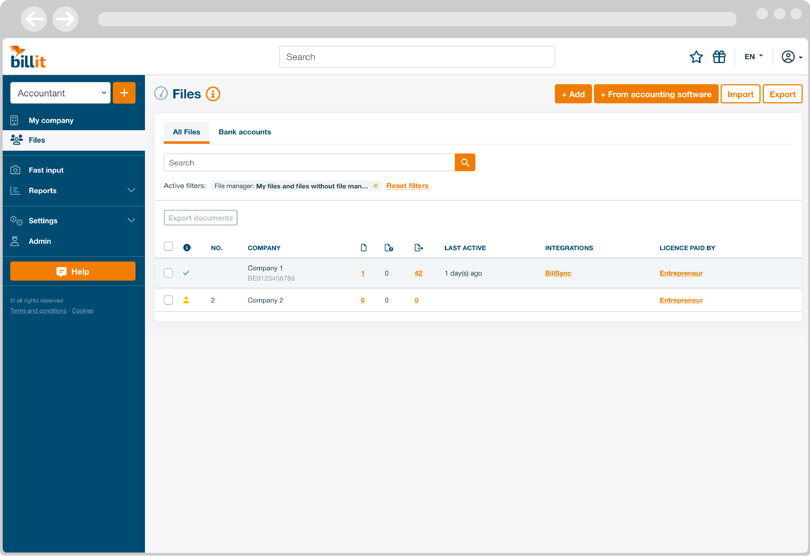Select the Company 1 row checkbox

click(x=168, y=273)
